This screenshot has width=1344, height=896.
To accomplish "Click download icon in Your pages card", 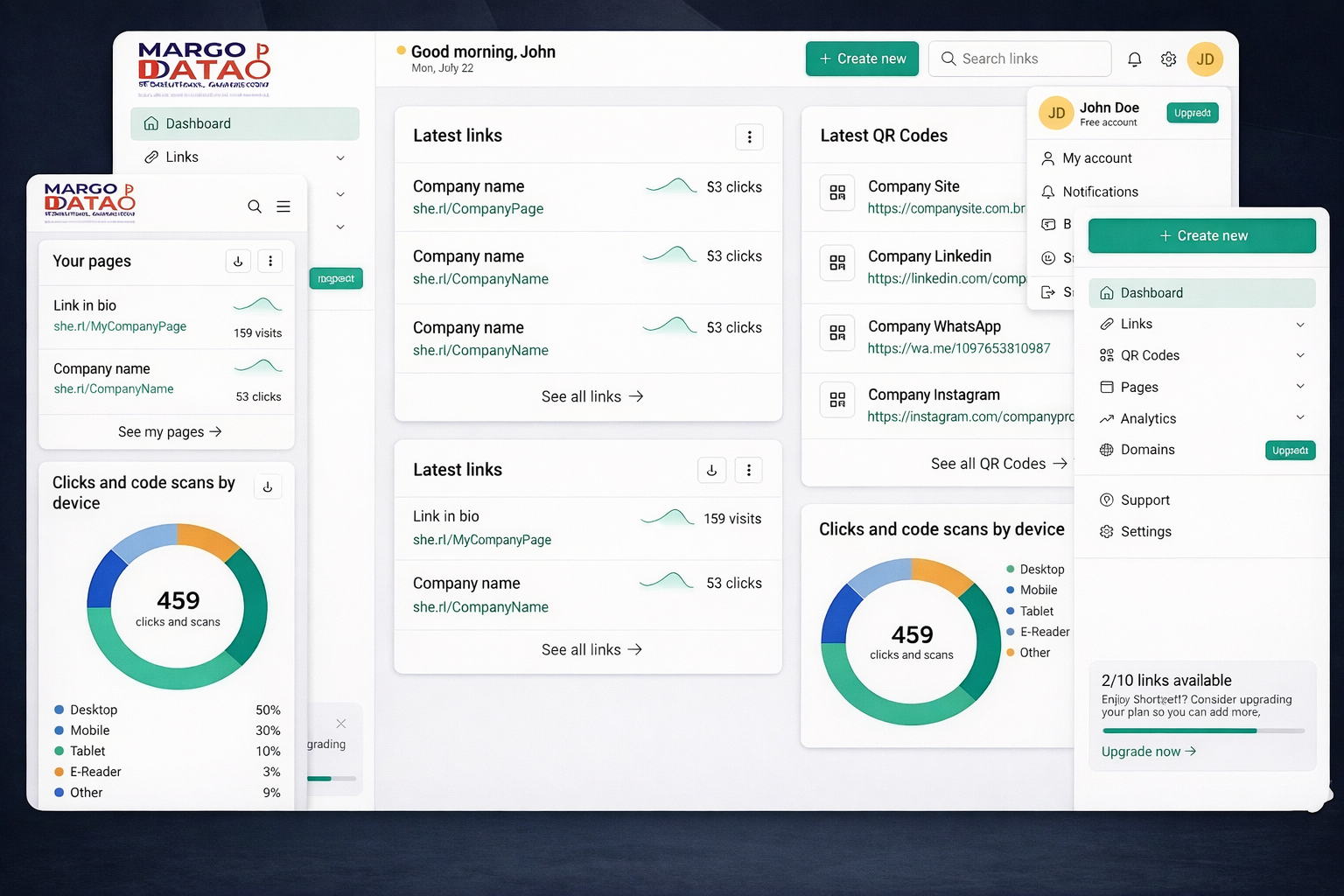I will pos(238,261).
